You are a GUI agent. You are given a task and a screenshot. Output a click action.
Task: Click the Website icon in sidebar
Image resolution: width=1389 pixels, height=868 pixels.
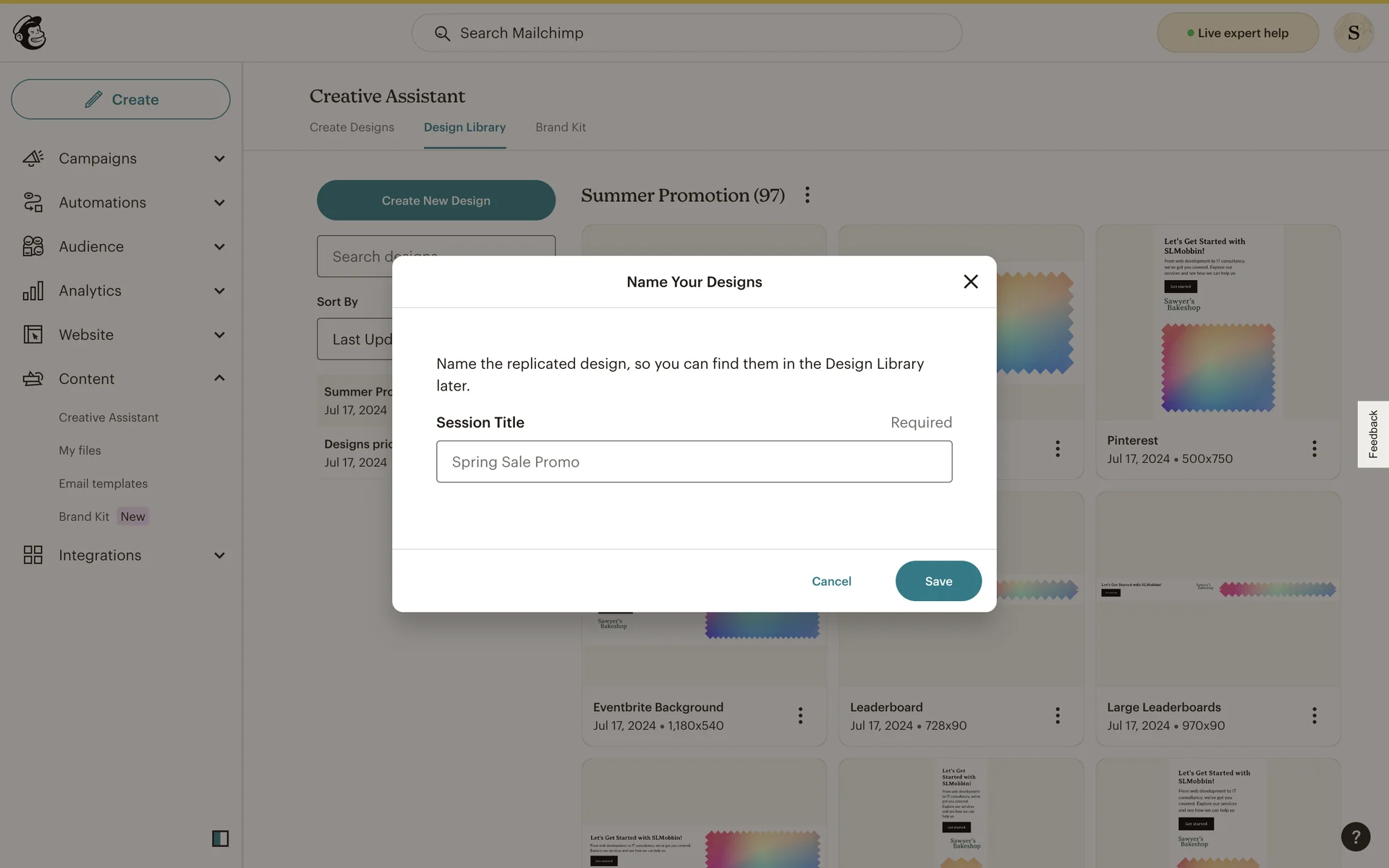pos(33,335)
